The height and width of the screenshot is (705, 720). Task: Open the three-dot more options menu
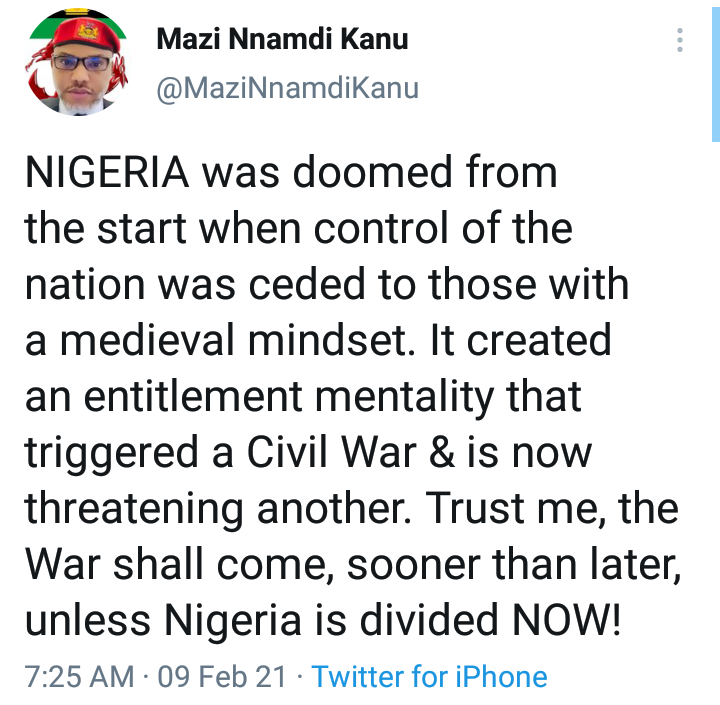[x=680, y=40]
